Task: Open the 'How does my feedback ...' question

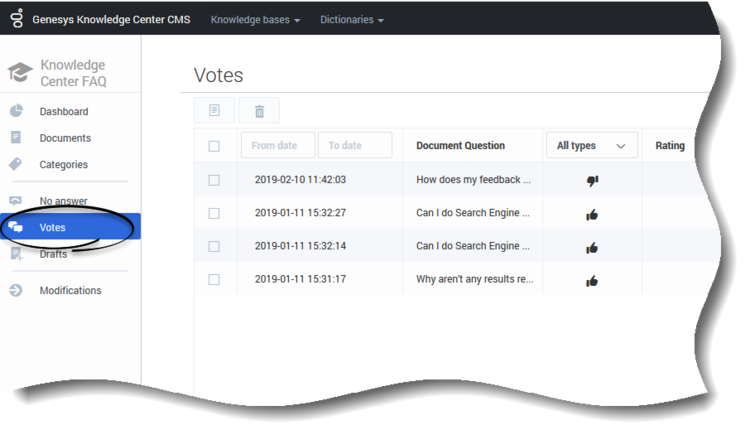Action: 473,179
